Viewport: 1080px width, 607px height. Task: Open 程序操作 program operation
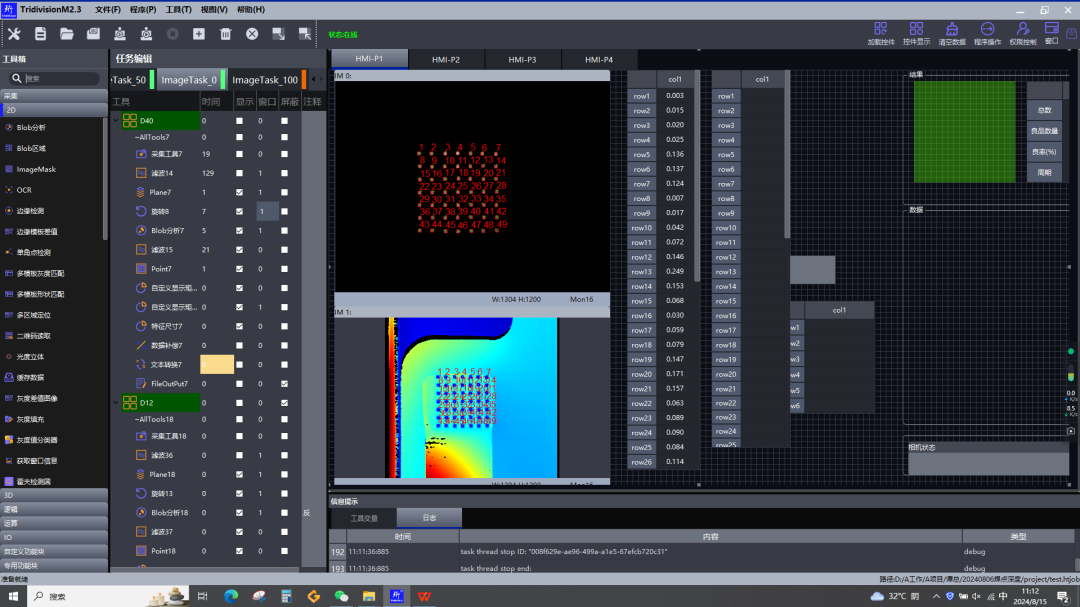point(987,31)
